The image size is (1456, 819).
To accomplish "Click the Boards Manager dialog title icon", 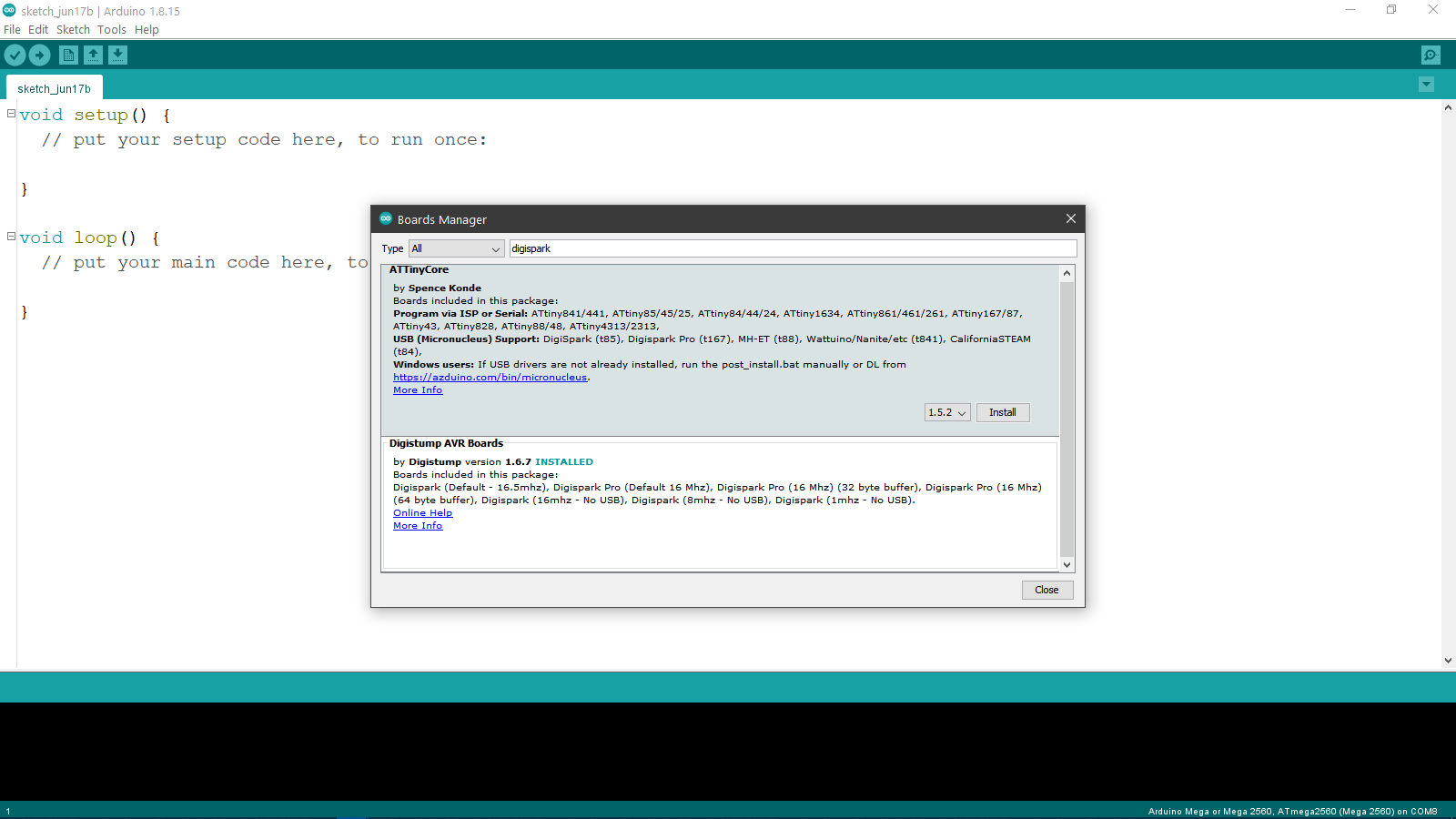I will tap(386, 218).
